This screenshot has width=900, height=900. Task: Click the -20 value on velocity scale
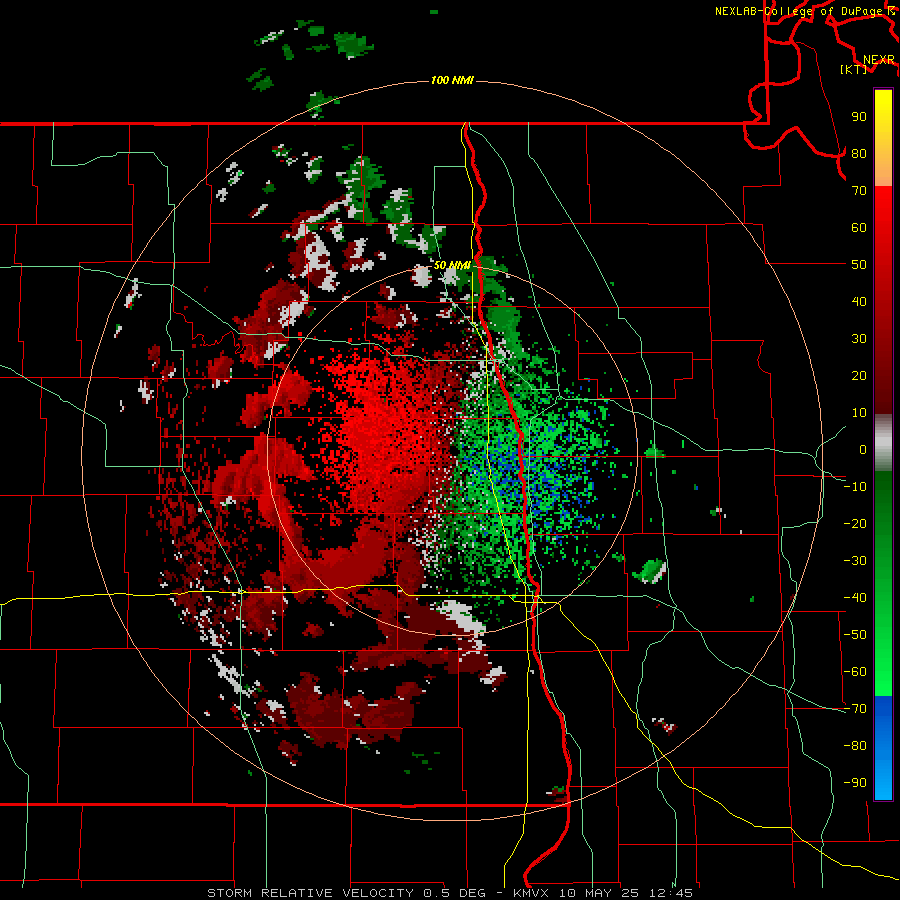click(x=855, y=523)
